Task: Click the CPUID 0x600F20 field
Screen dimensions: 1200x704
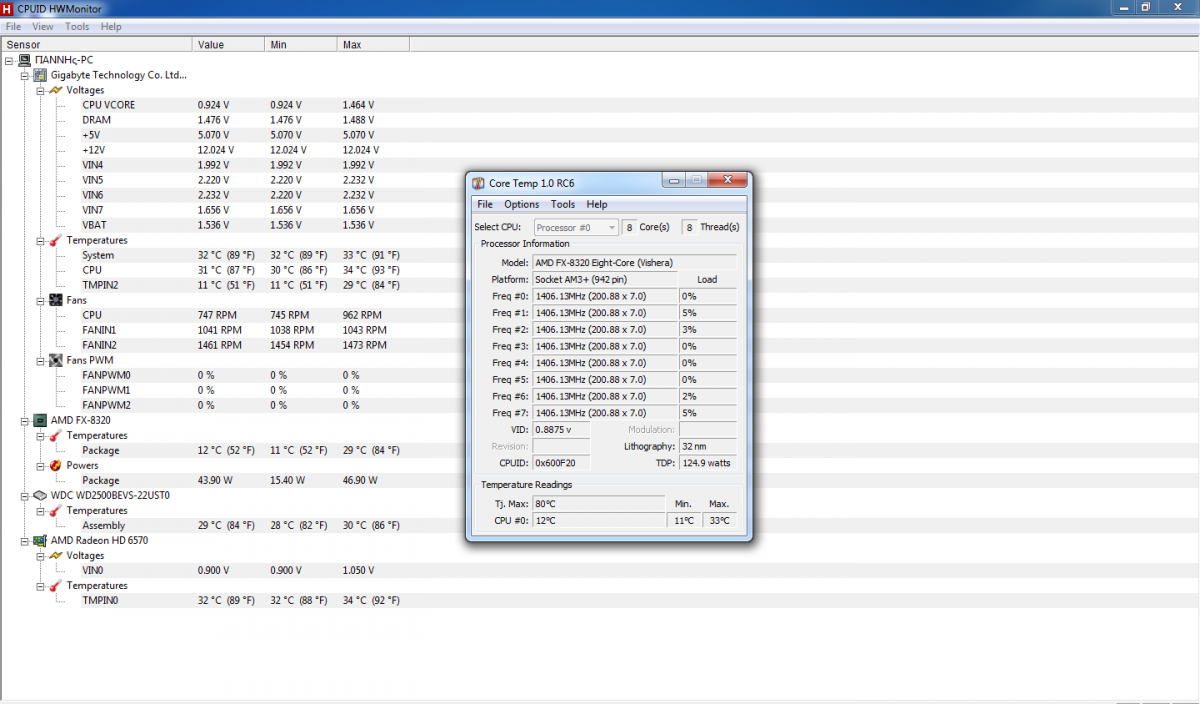Action: coord(561,463)
